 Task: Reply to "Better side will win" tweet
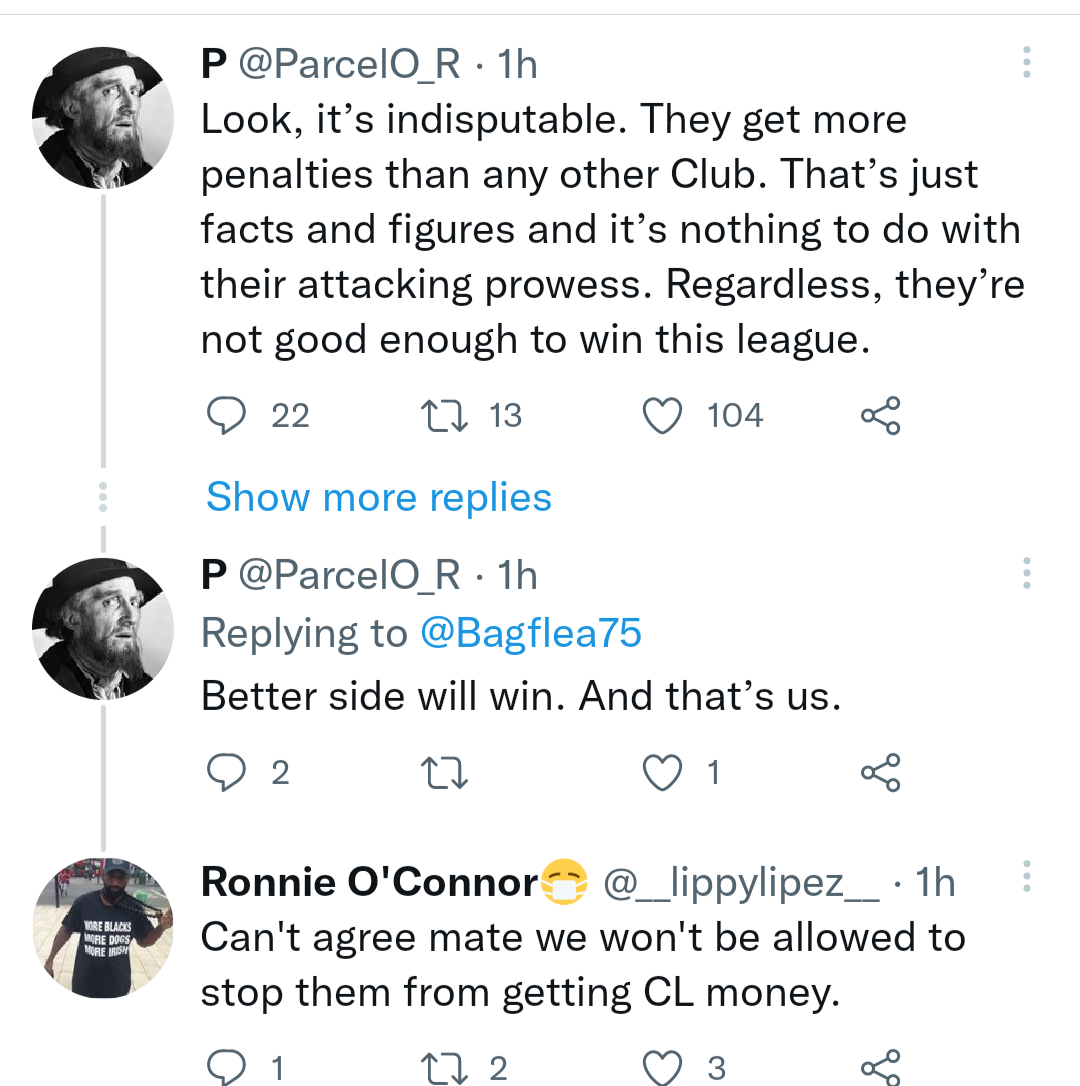pyautogui.click(x=226, y=772)
